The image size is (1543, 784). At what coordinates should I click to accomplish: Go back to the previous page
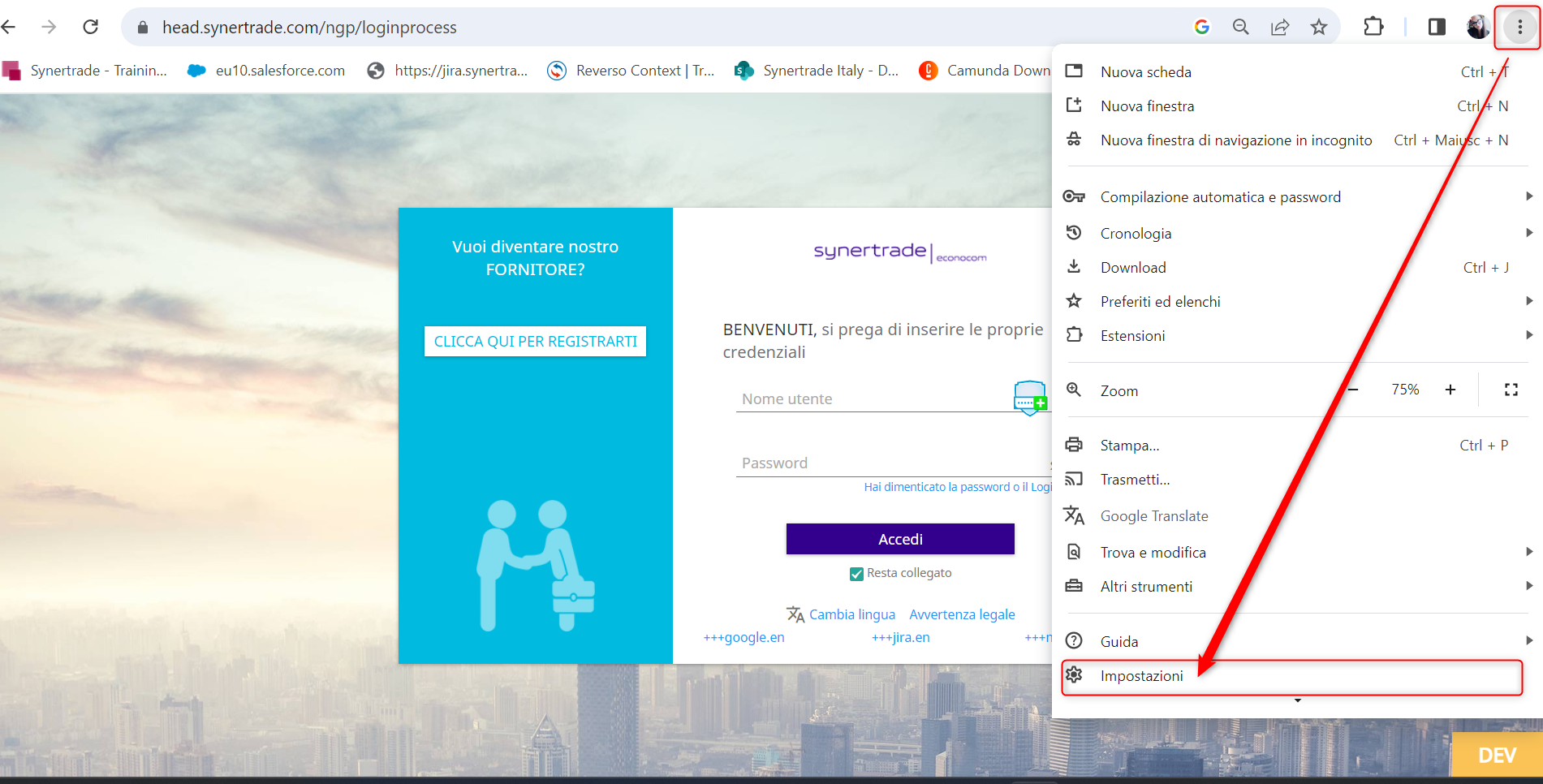tap(9, 27)
